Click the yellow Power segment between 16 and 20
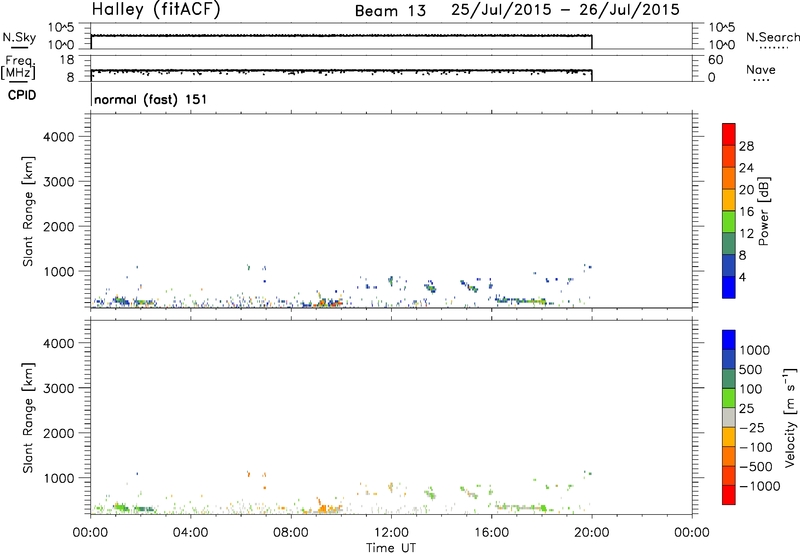Image resolution: width=800 pixels, height=554 pixels. click(729, 199)
